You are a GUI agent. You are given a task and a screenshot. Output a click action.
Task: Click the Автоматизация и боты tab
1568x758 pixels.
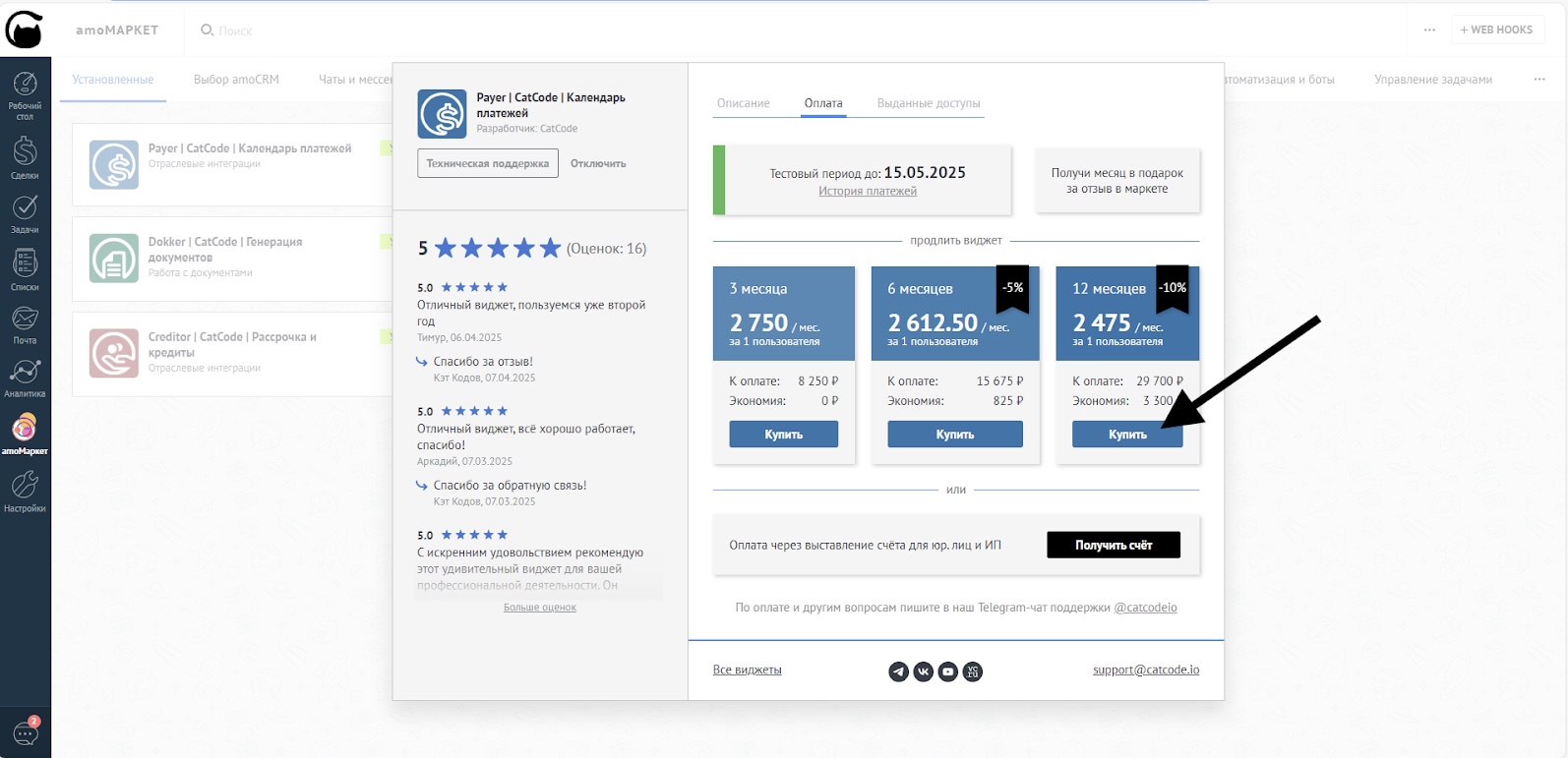pyautogui.click(x=1279, y=80)
